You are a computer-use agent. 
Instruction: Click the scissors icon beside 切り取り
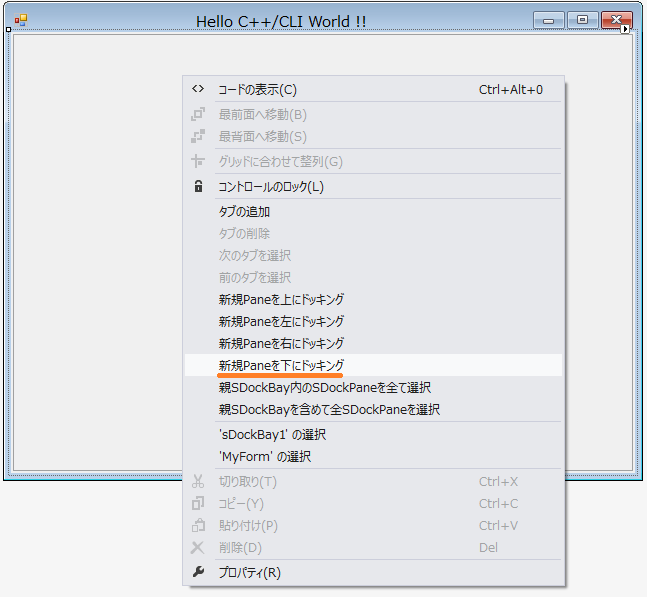[198, 481]
